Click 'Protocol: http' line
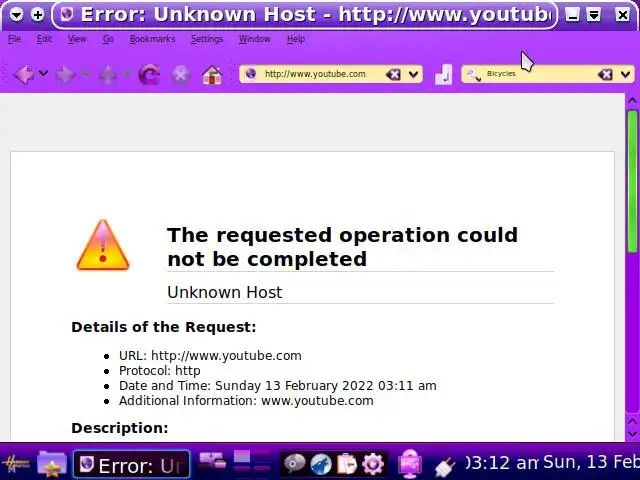This screenshot has width=640, height=480. [160, 371]
